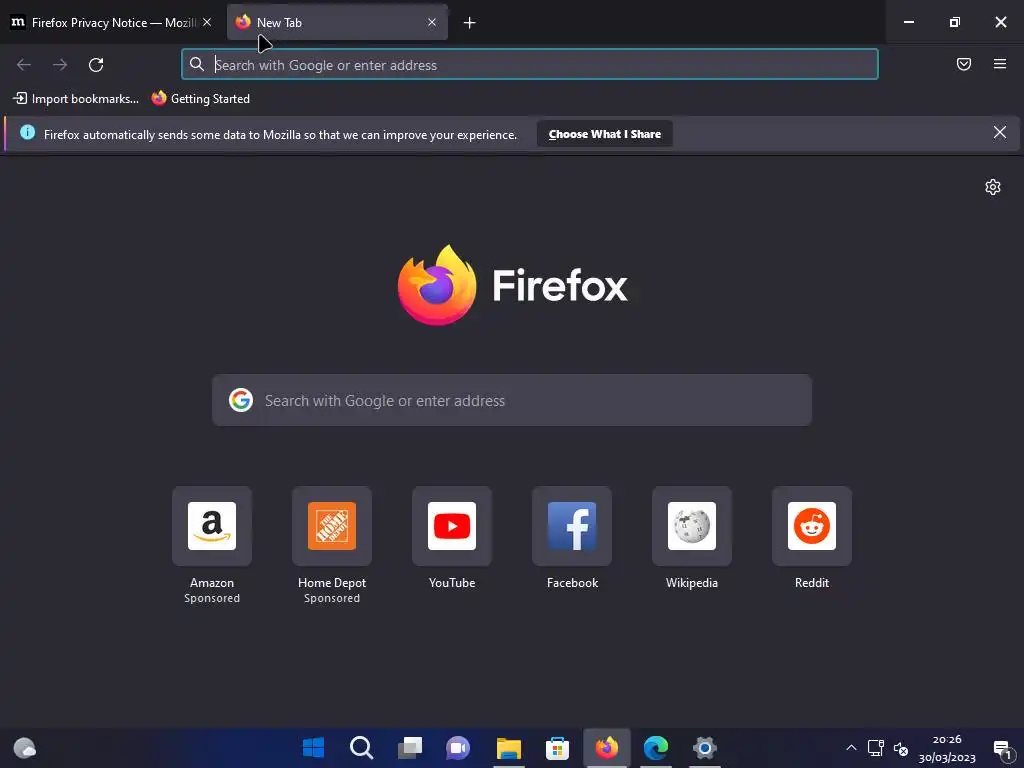This screenshot has width=1024, height=768.
Task: Focus the address bar search field
Action: [x=530, y=65]
